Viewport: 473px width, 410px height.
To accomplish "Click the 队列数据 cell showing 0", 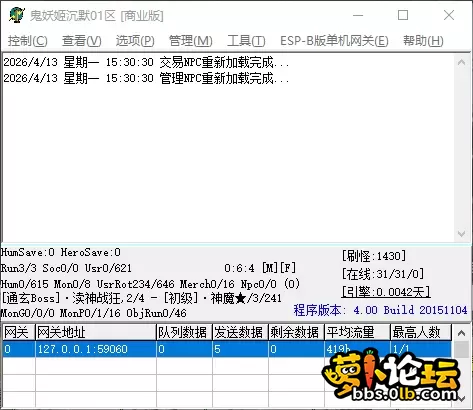I will click(x=184, y=349).
